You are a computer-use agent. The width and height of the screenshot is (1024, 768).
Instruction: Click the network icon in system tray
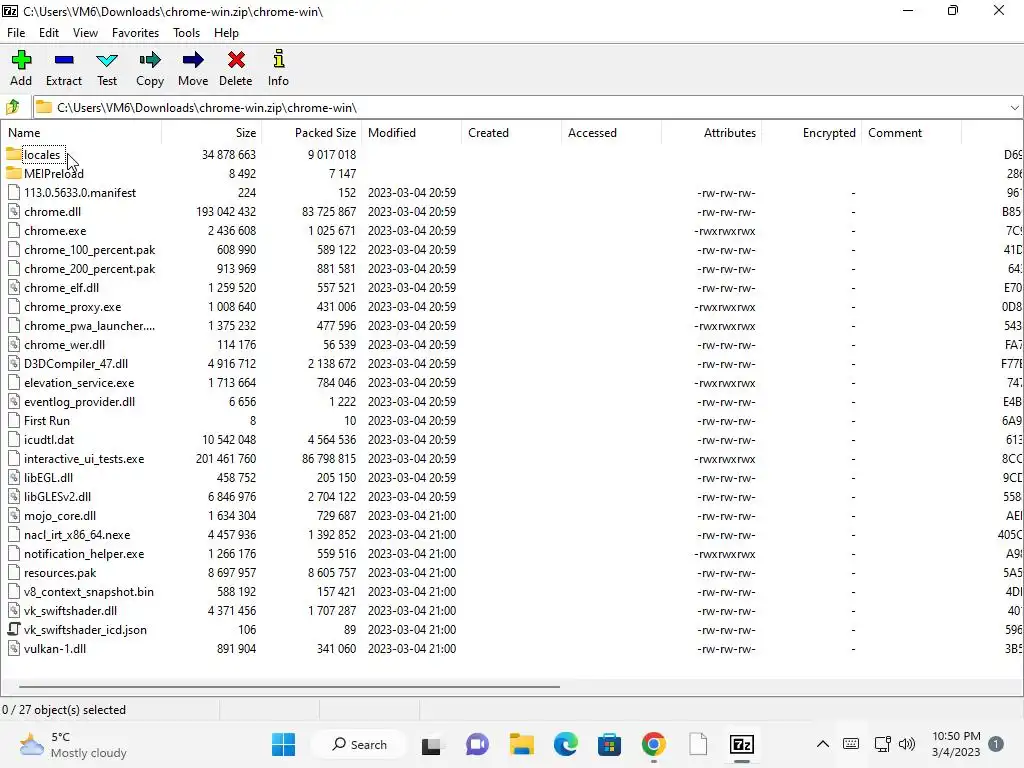click(x=882, y=744)
